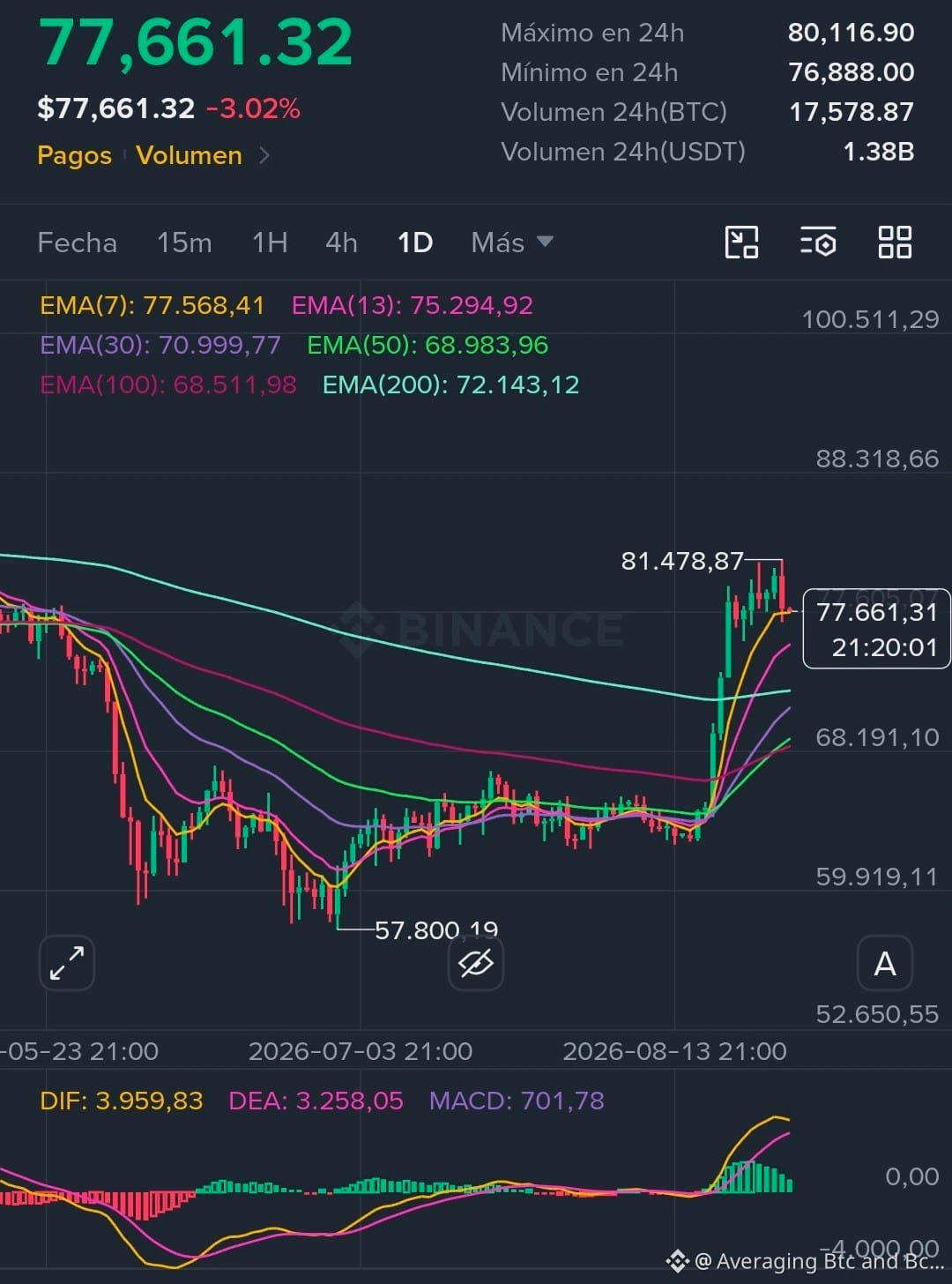Click the Volumen 24h(USDT) value 1.38B
The width and height of the screenshot is (952, 1284).
(878, 152)
